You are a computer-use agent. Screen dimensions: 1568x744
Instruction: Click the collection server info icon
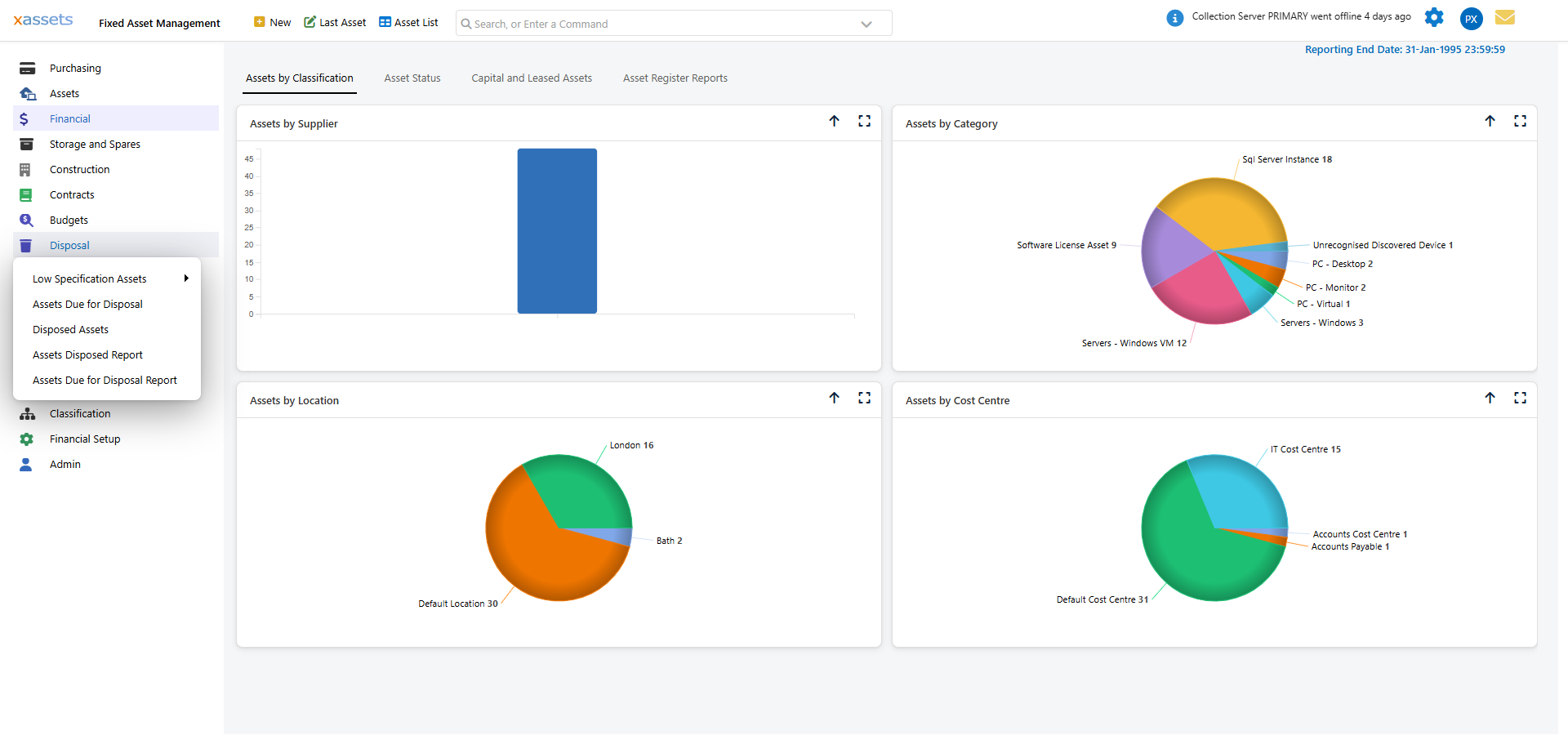pyautogui.click(x=1174, y=18)
